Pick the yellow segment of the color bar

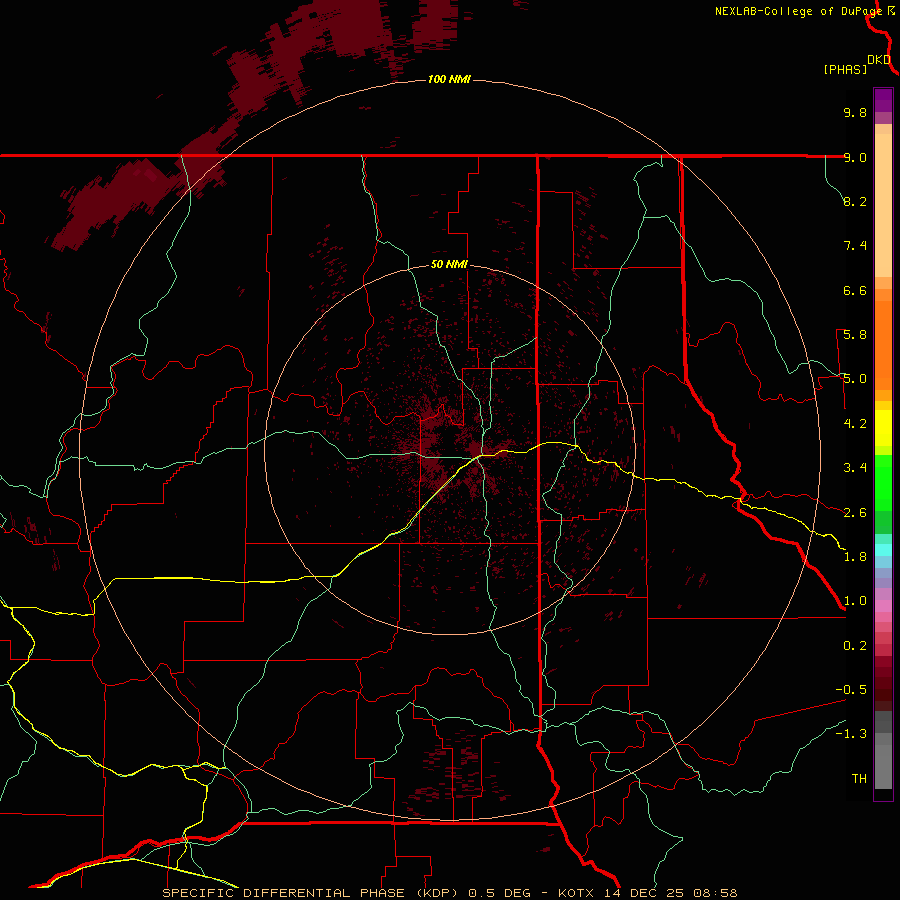883,428
